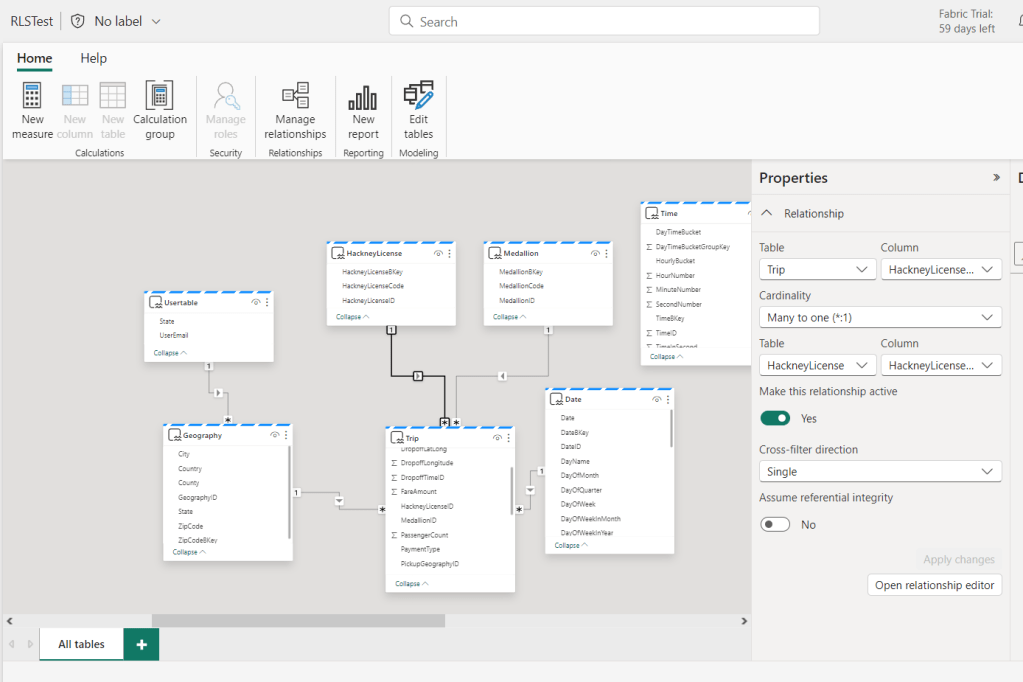Toggle visibility eye on HackneyLicense table
This screenshot has height=682, width=1023.
click(x=438, y=254)
